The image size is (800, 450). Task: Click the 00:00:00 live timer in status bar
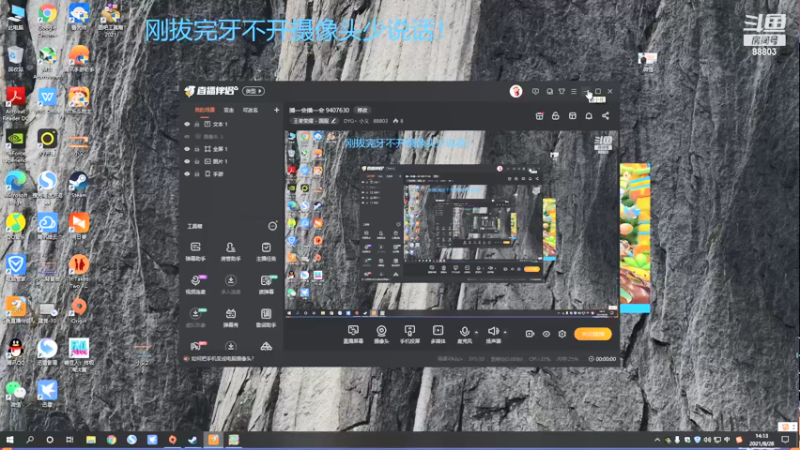click(x=602, y=359)
